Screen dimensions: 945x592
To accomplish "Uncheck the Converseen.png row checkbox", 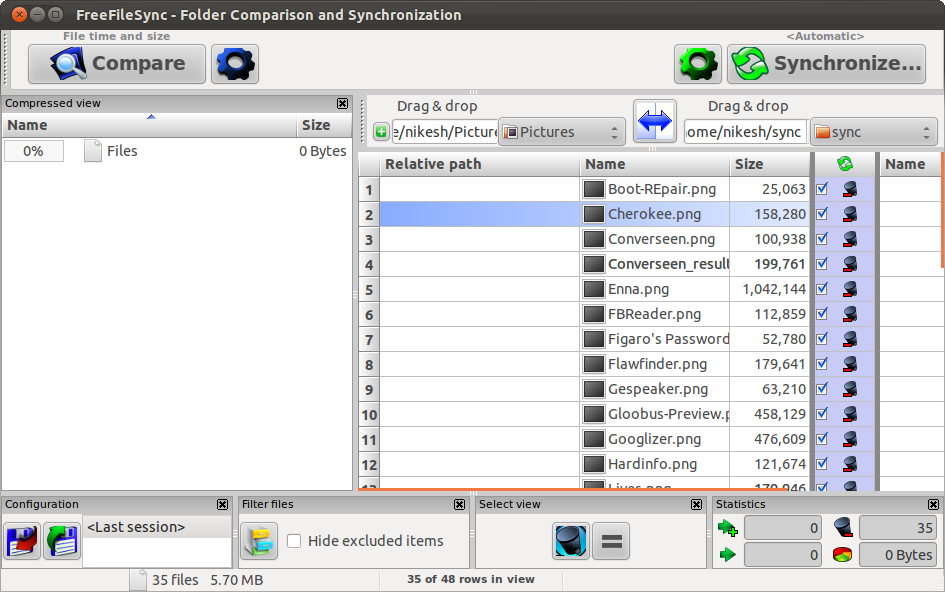I will click(822, 239).
